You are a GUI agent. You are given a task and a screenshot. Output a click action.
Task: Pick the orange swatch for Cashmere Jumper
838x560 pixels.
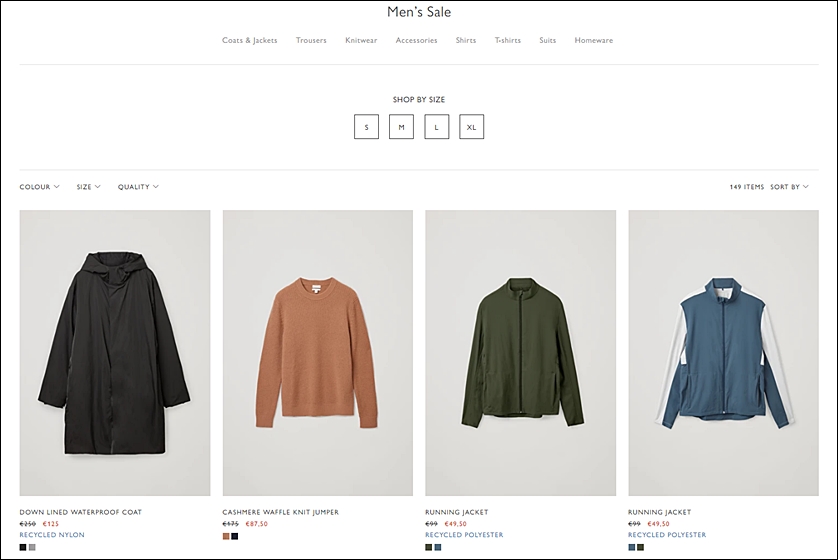(x=226, y=536)
